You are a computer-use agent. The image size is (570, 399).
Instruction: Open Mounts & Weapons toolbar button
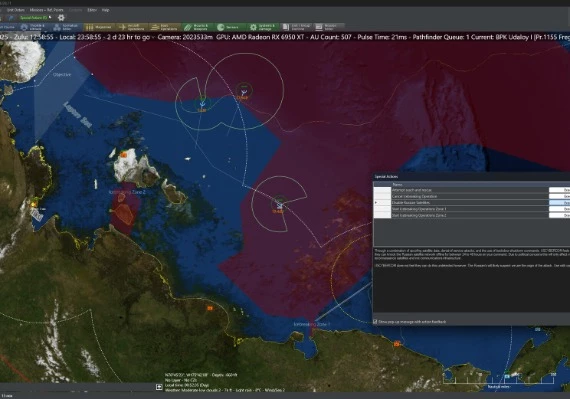click(x=197, y=27)
